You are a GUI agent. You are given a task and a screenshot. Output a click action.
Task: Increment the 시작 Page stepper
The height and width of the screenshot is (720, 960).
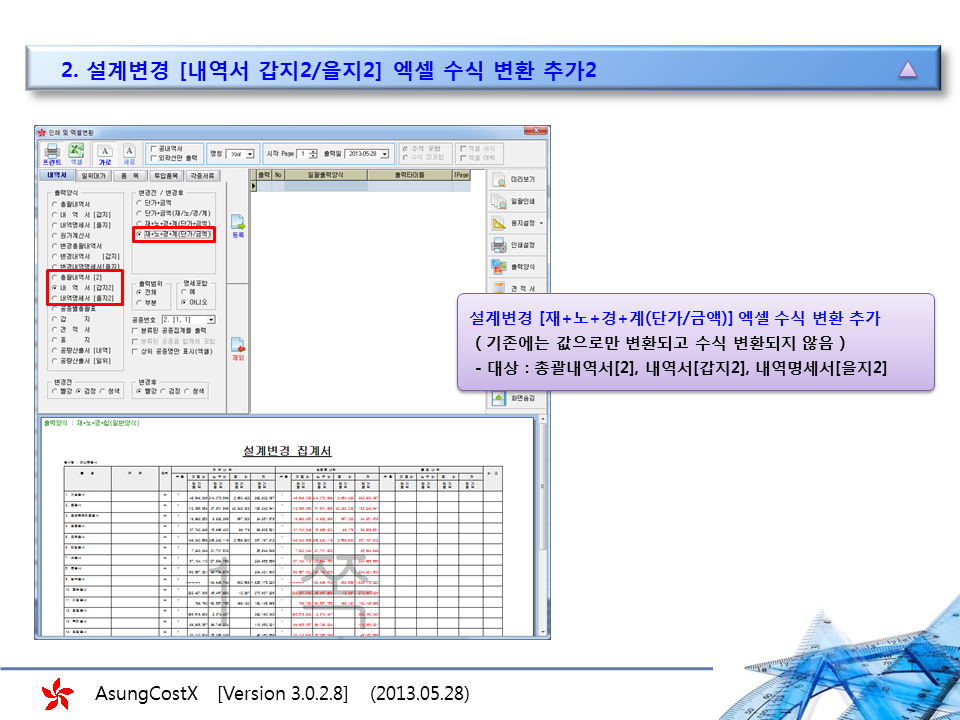(314, 150)
